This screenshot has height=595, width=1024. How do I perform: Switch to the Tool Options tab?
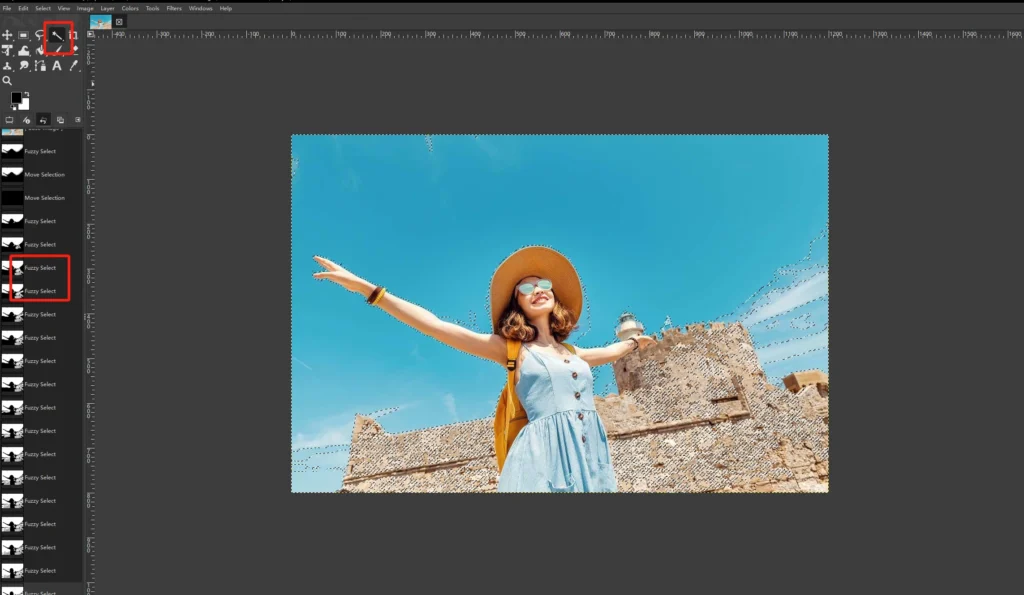[9, 120]
